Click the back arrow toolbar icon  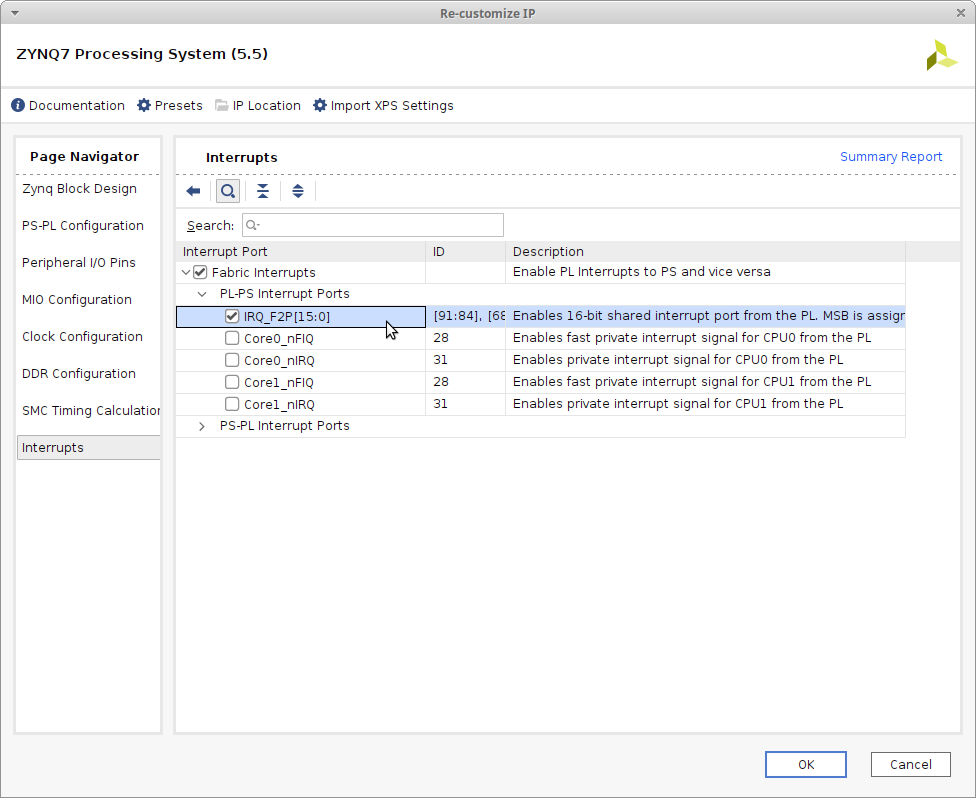194,191
